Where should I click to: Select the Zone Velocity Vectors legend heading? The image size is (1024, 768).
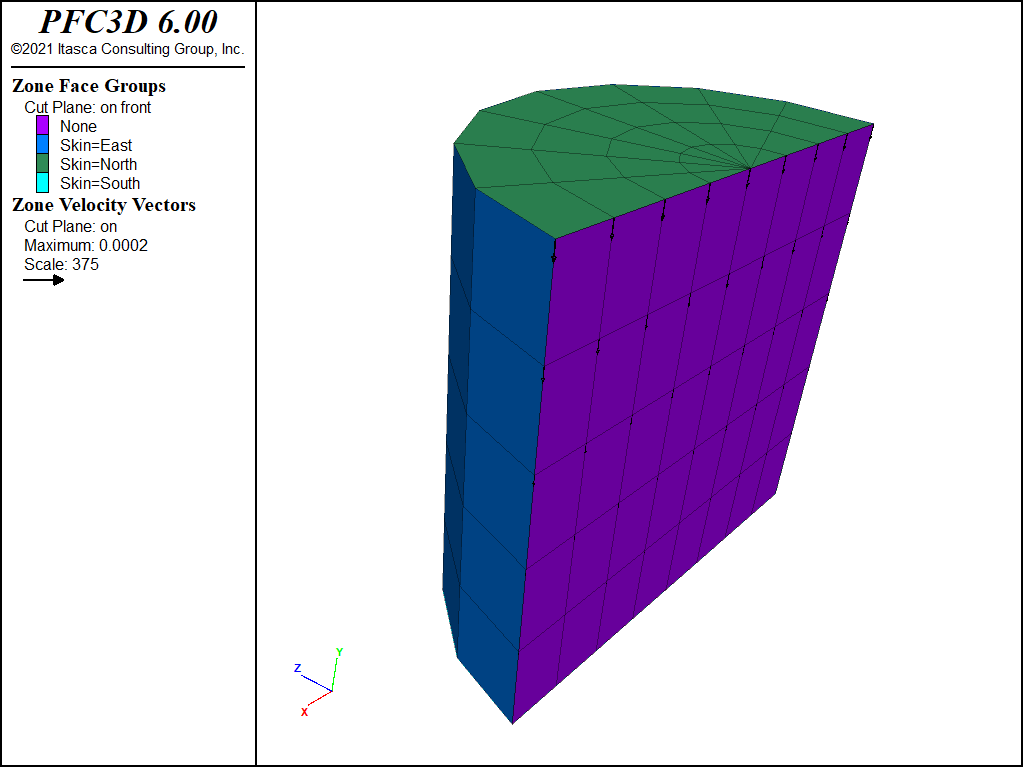(104, 205)
